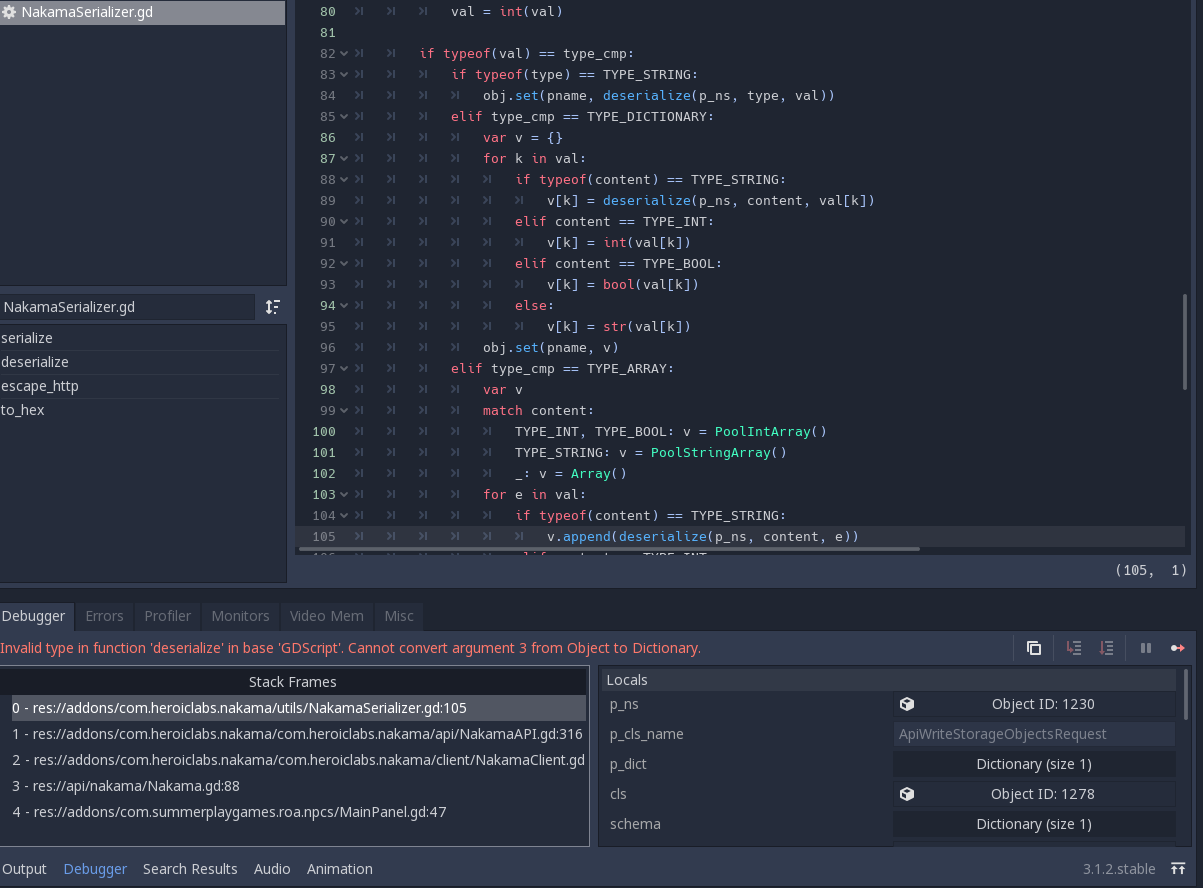Open the Search Results bottom panel
Image resolution: width=1203 pixels, height=888 pixels.
pos(190,869)
